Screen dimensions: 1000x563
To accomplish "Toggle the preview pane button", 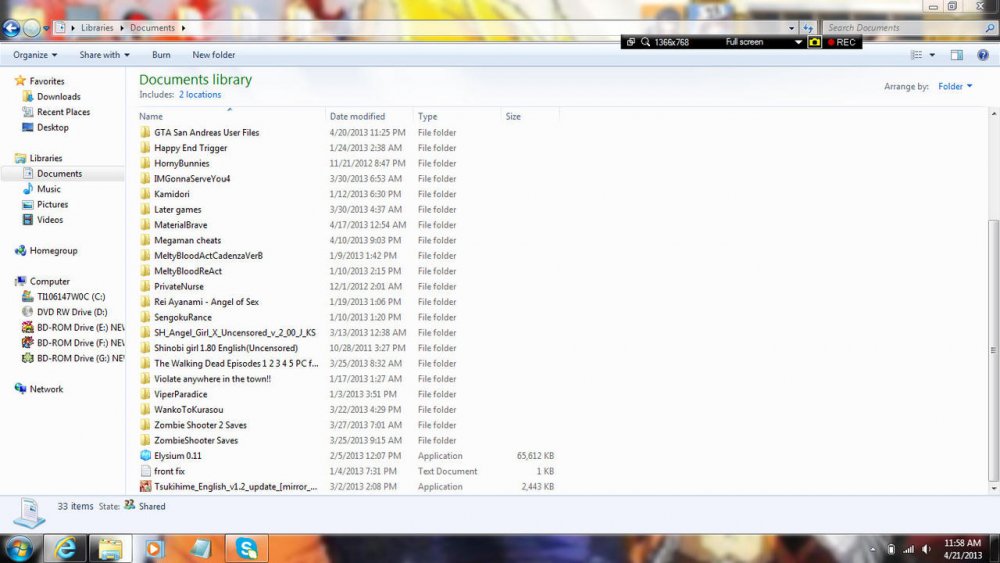I will click(x=956, y=55).
